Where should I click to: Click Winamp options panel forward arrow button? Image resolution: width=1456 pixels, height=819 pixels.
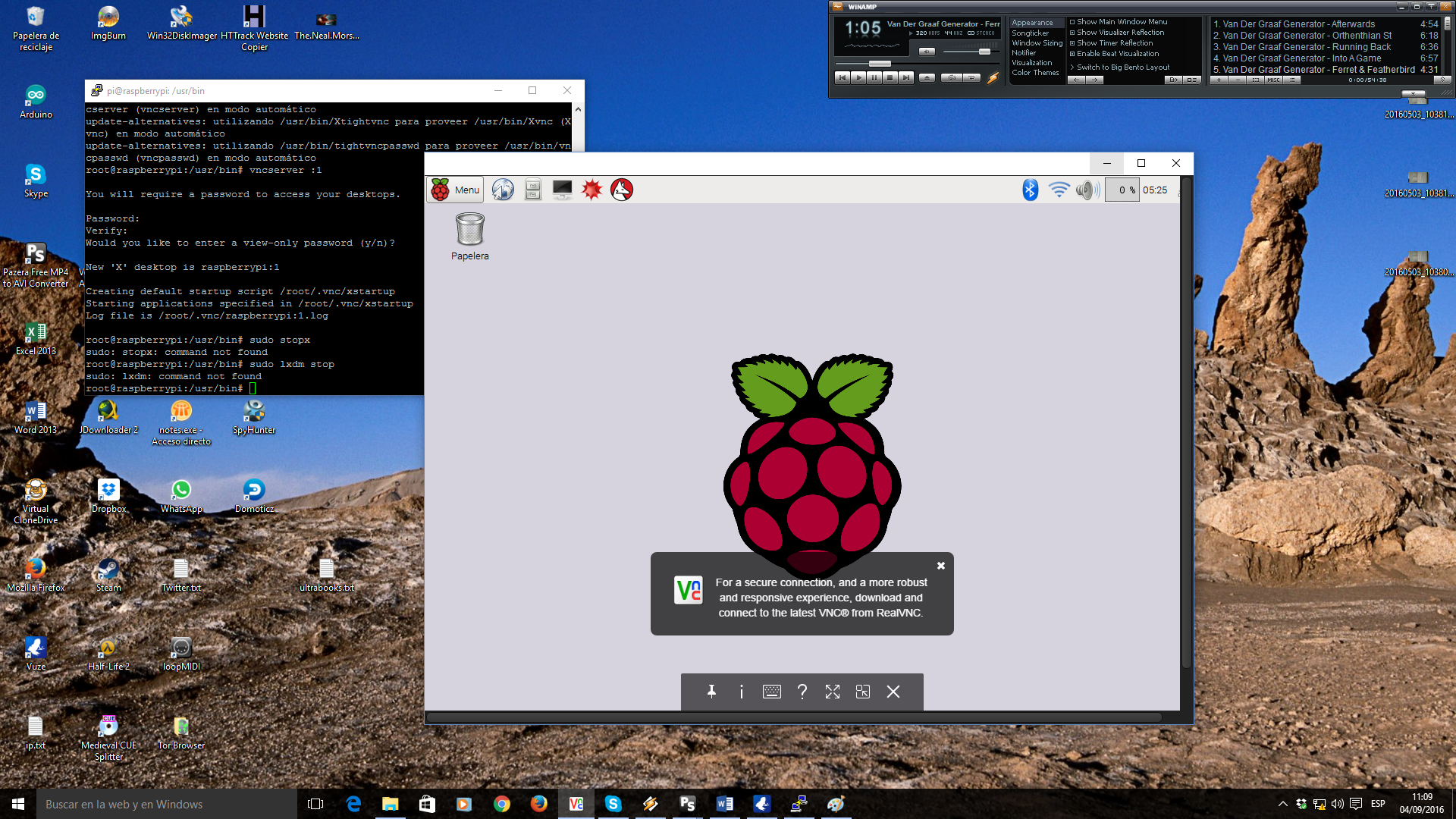[x=1094, y=80]
